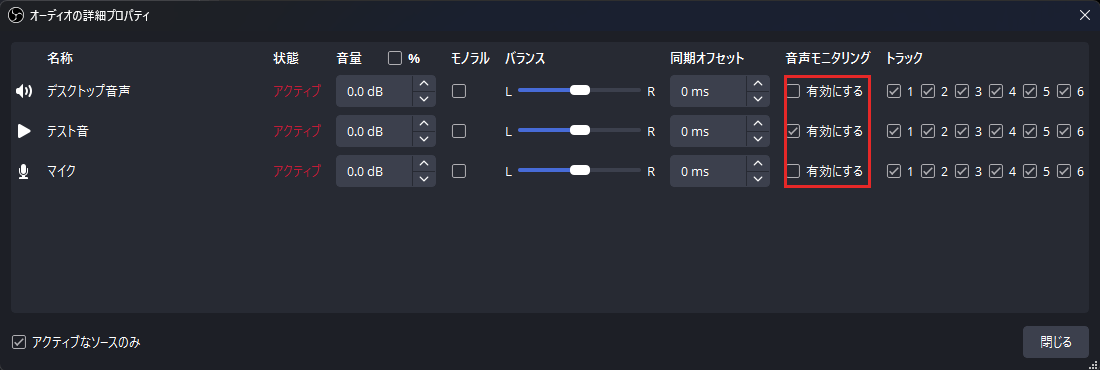Enable mono for デスクトップ音声

[x=459, y=91]
